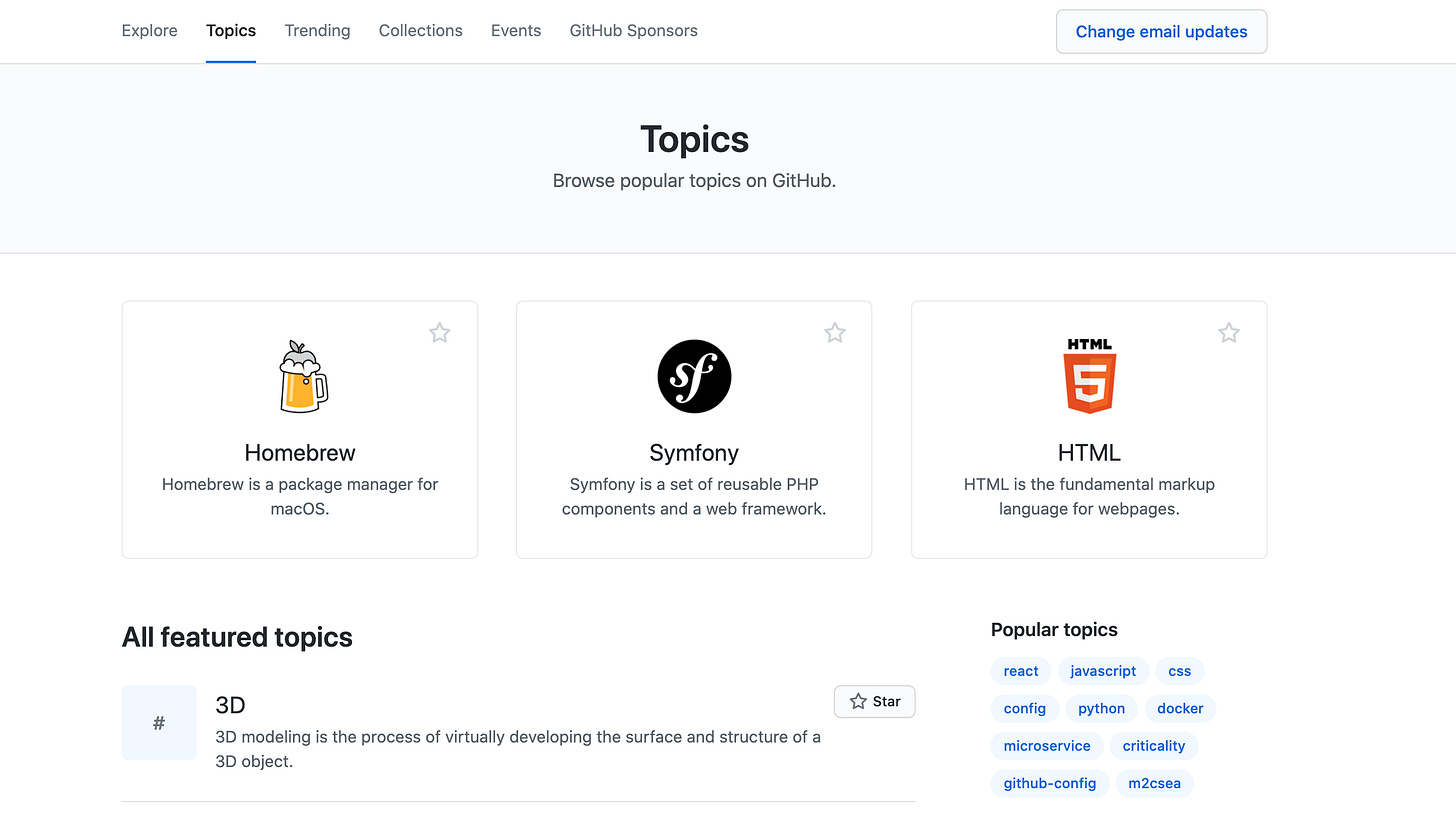The width and height of the screenshot is (1456, 815).
Task: Open the Symfony topic title
Action: pyautogui.click(x=694, y=453)
